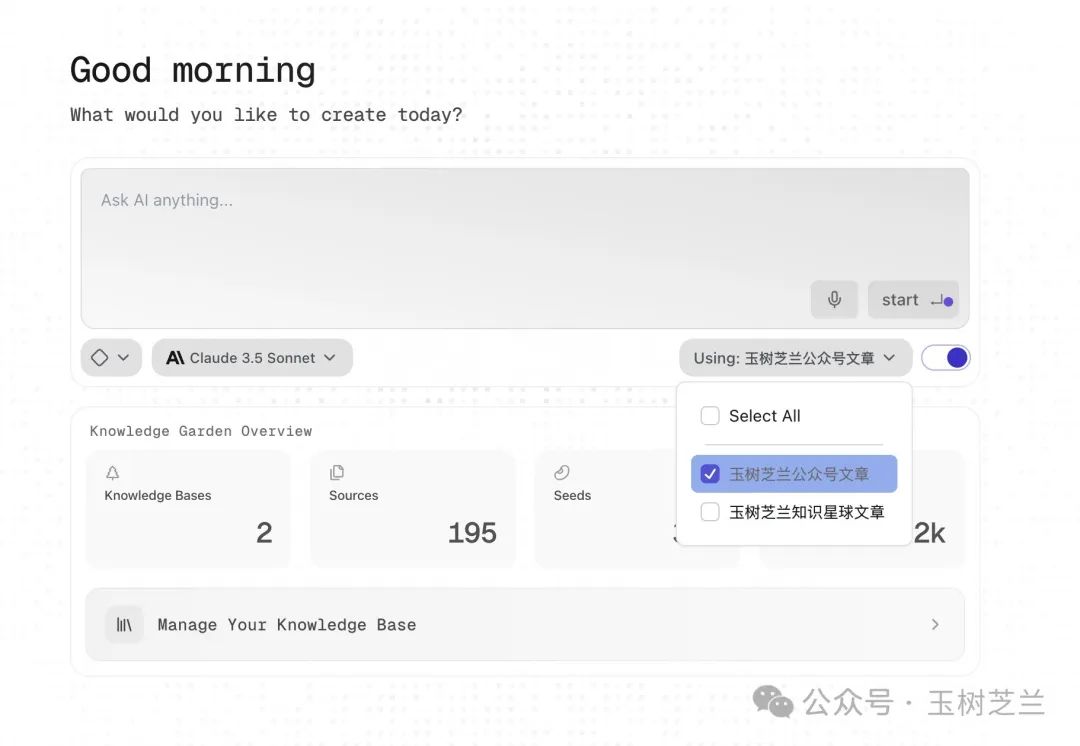Image resolution: width=1080 pixels, height=746 pixels.
Task: Click the Knowledge Bases bell icon
Action: click(112, 473)
